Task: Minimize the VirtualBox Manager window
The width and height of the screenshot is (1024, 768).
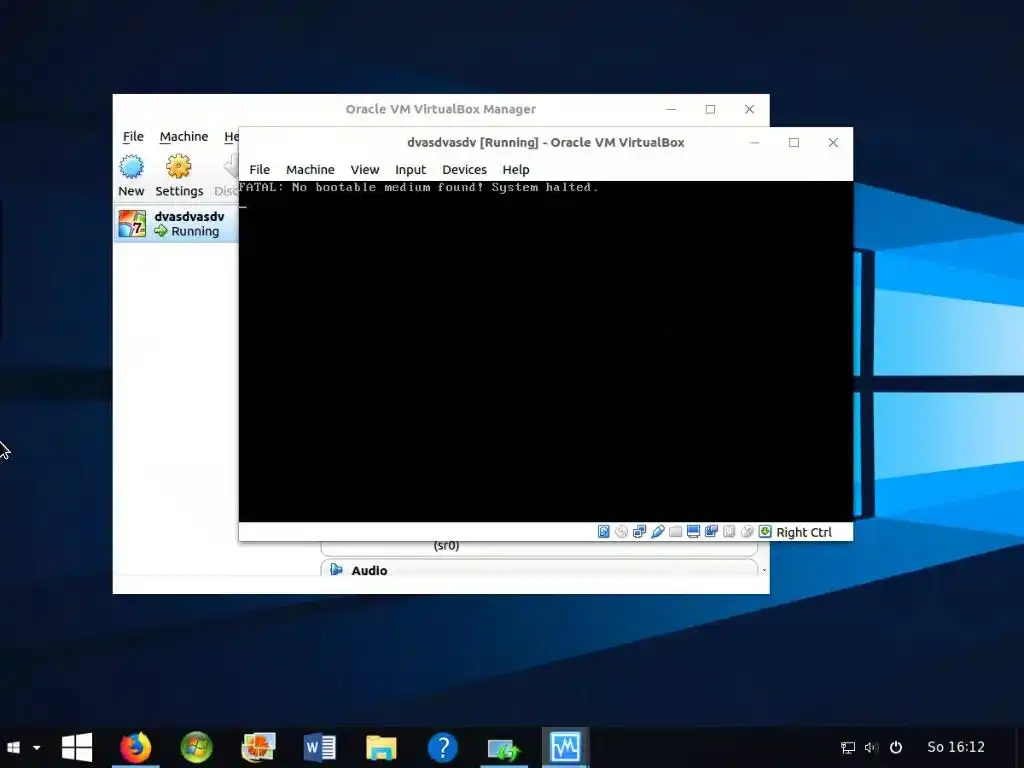Action: coord(671,109)
